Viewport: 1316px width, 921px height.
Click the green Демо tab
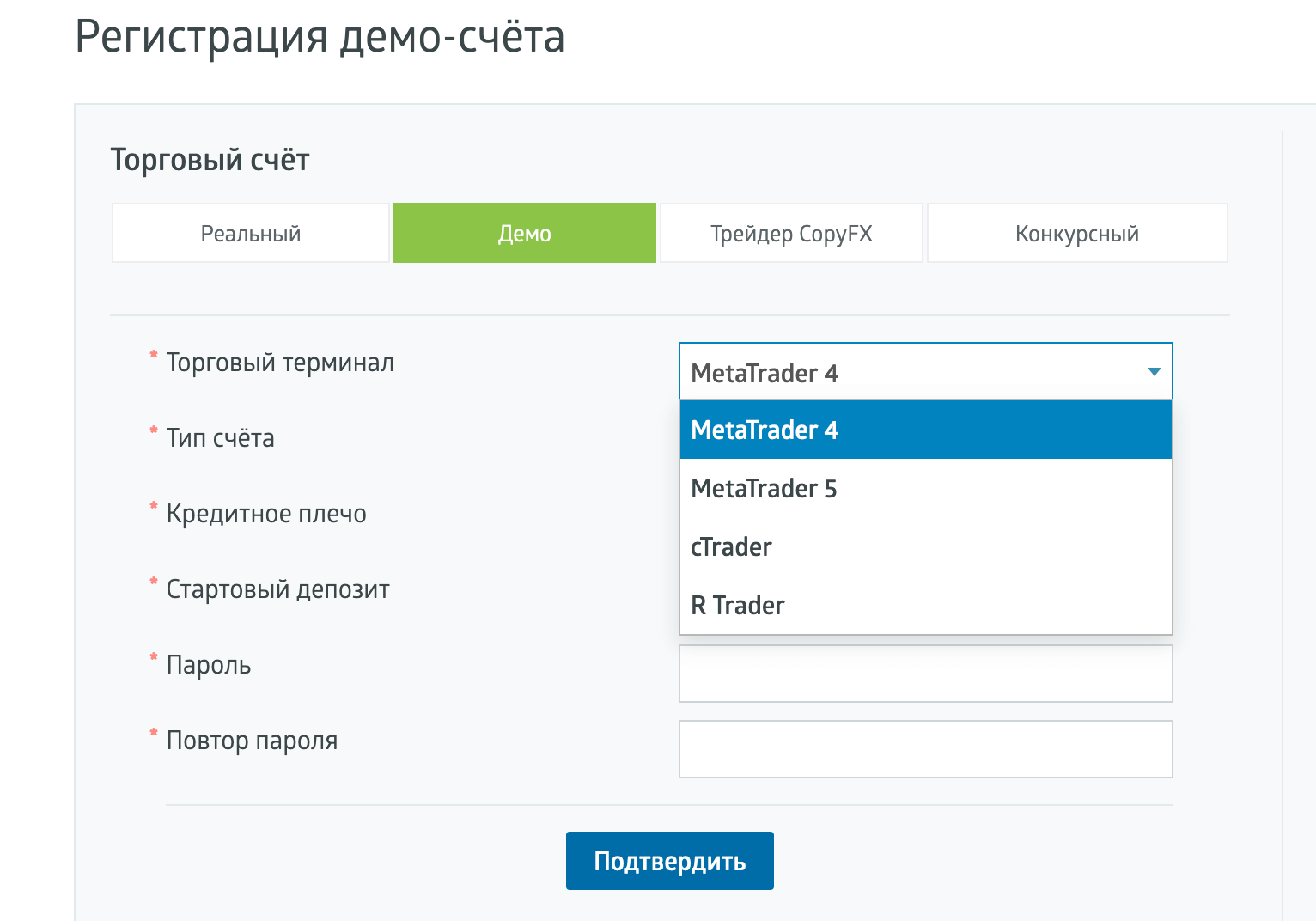524,234
